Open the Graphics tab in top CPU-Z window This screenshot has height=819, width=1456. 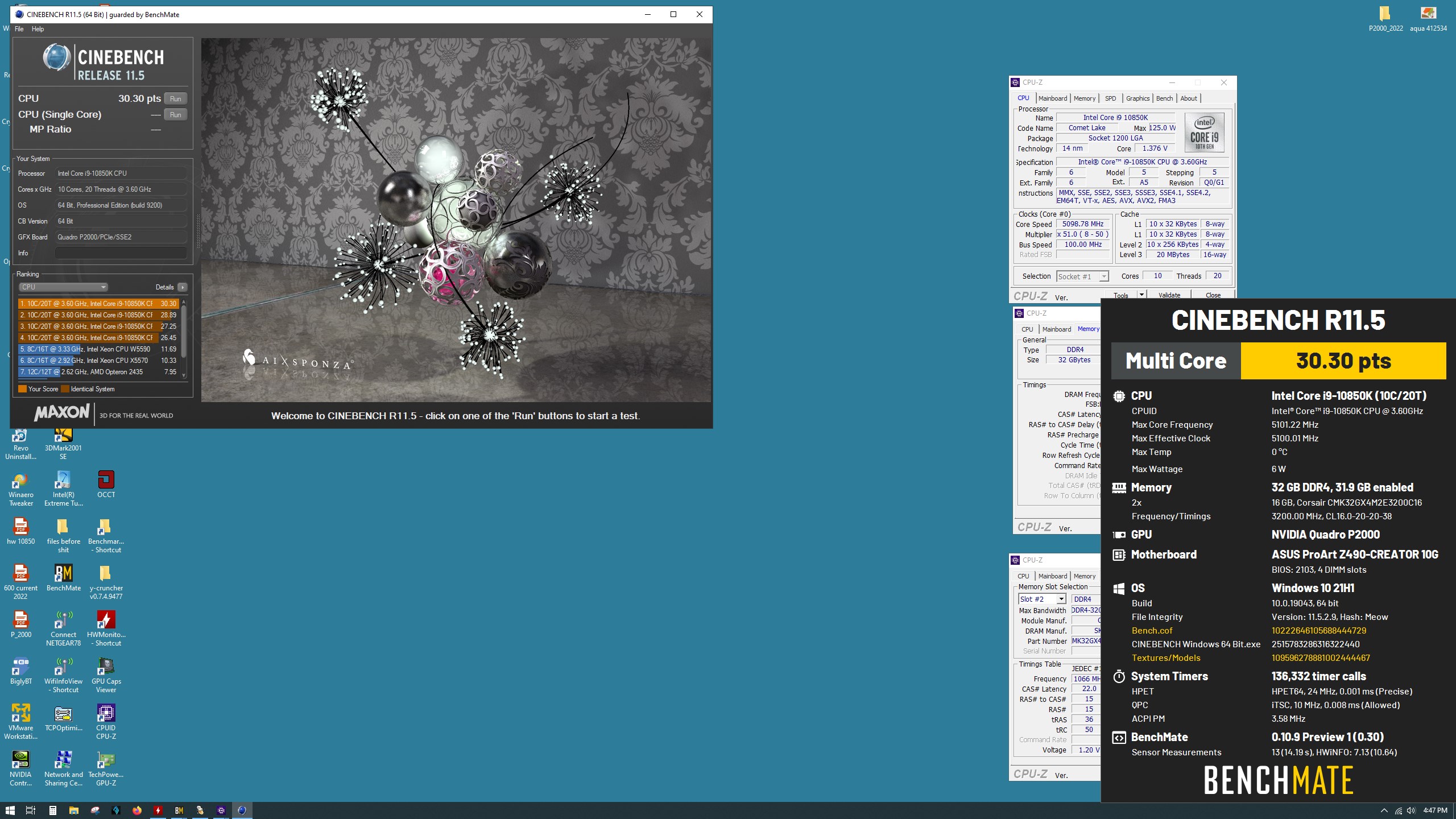pos(1137,98)
